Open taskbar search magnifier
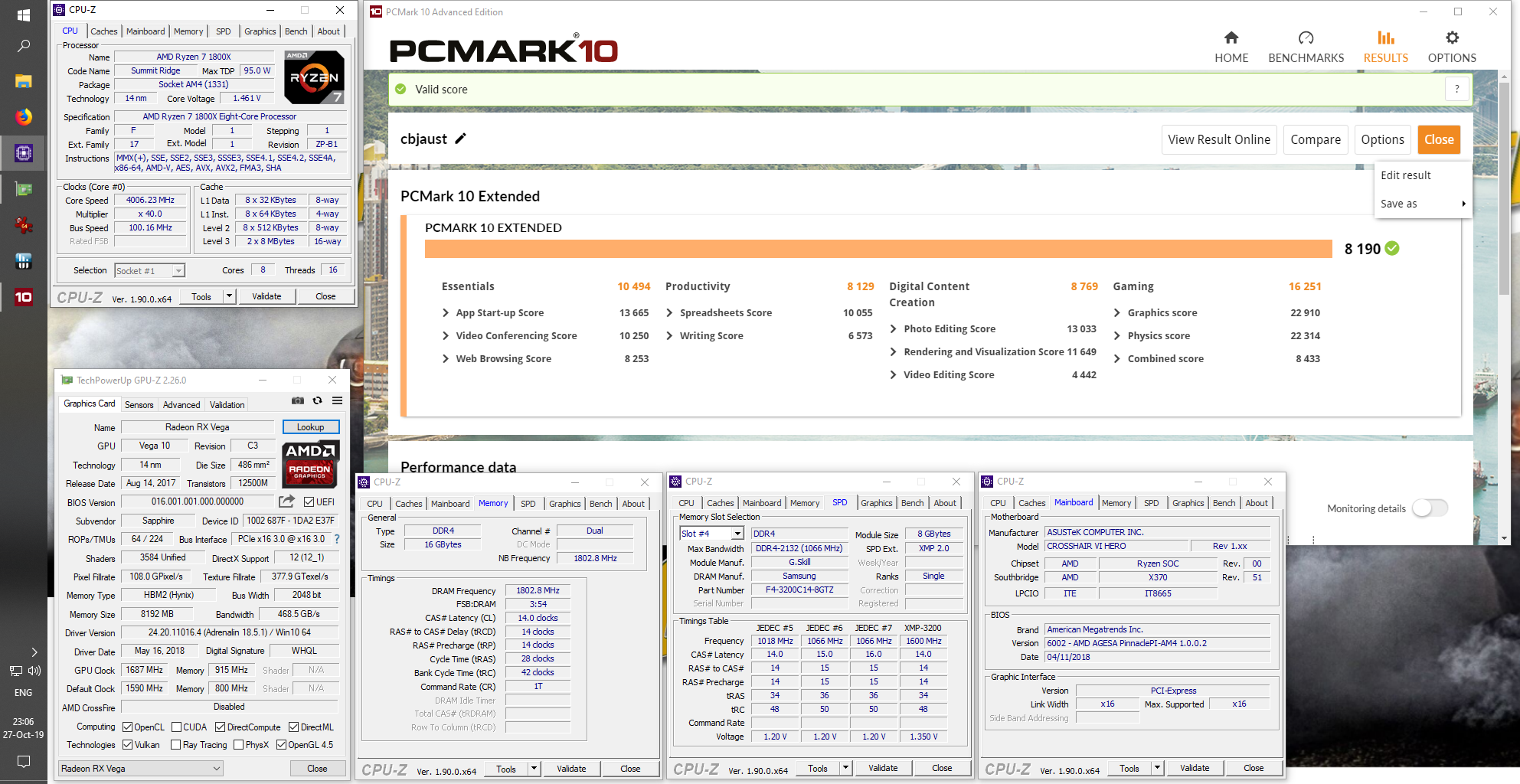The height and width of the screenshot is (784, 1520). point(23,47)
